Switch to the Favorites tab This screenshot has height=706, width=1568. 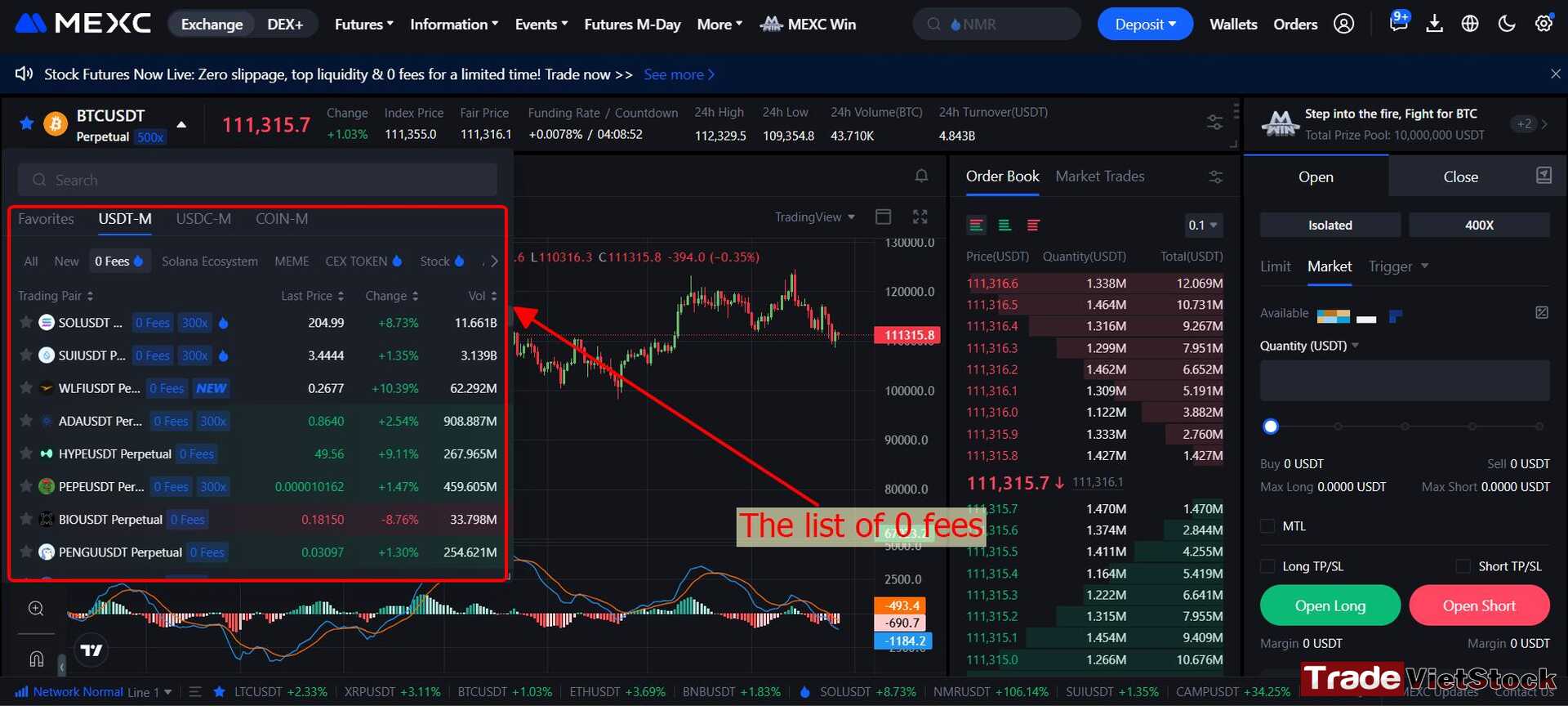tap(46, 219)
